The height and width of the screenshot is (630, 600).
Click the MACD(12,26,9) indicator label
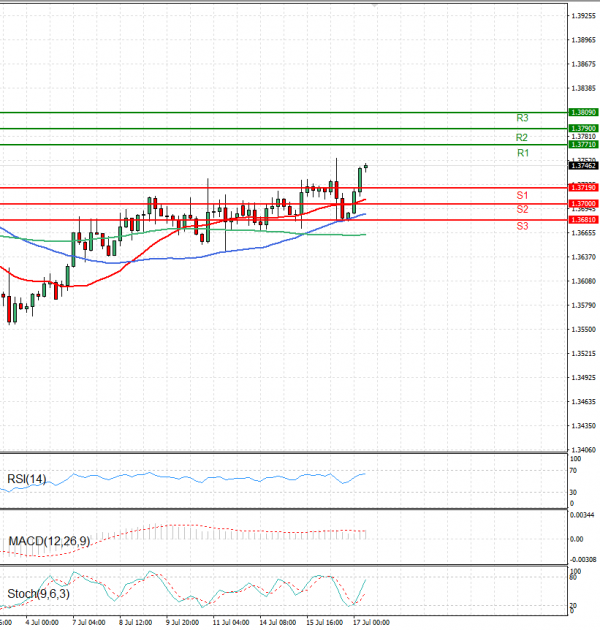click(x=49, y=541)
